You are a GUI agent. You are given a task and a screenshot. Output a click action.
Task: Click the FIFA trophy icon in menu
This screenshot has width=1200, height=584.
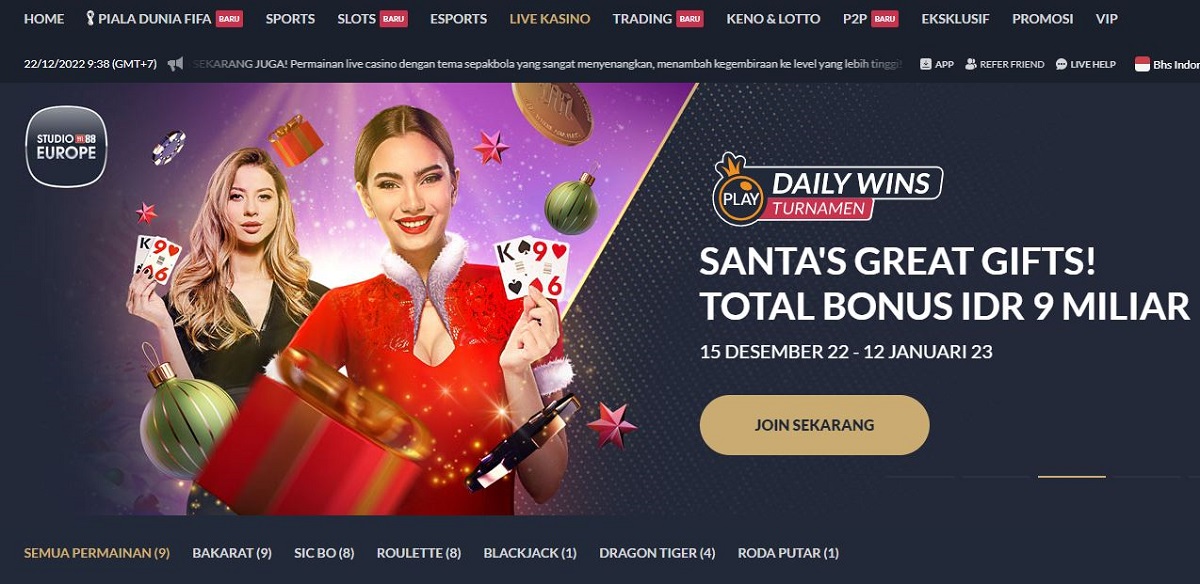point(89,19)
